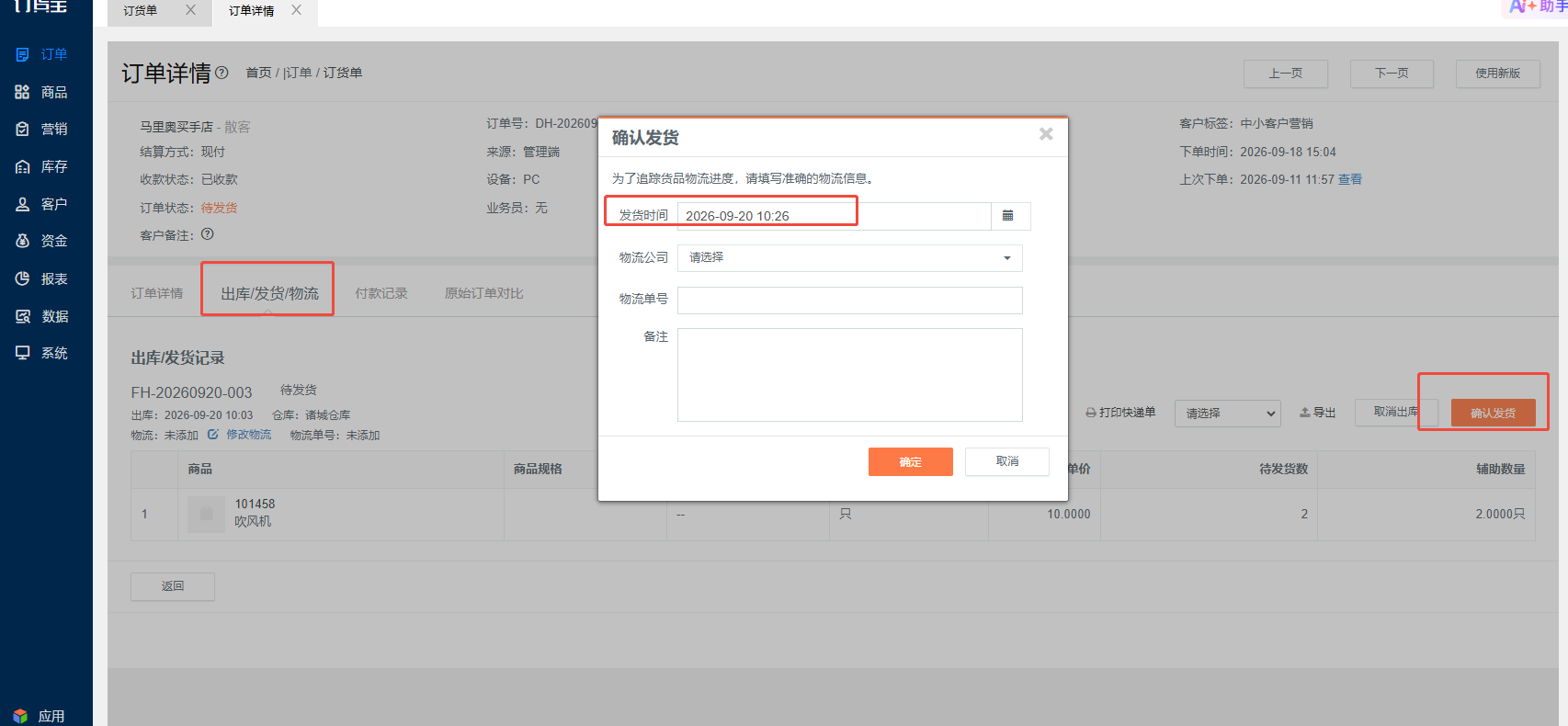Click the 导出 export button
Image resolution: width=1568 pixels, height=726 pixels.
tap(1317, 413)
